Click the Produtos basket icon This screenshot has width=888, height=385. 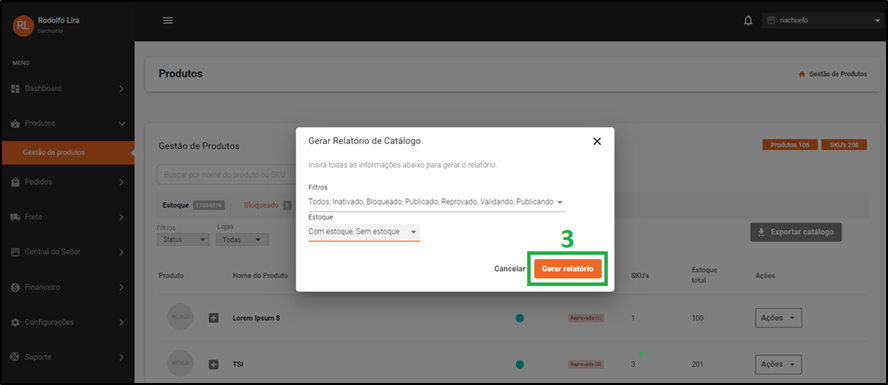click(x=15, y=123)
